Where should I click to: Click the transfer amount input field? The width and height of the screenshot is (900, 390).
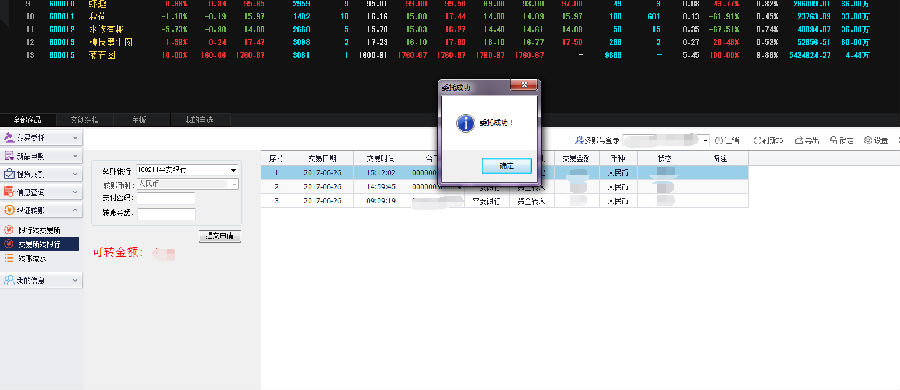point(166,214)
